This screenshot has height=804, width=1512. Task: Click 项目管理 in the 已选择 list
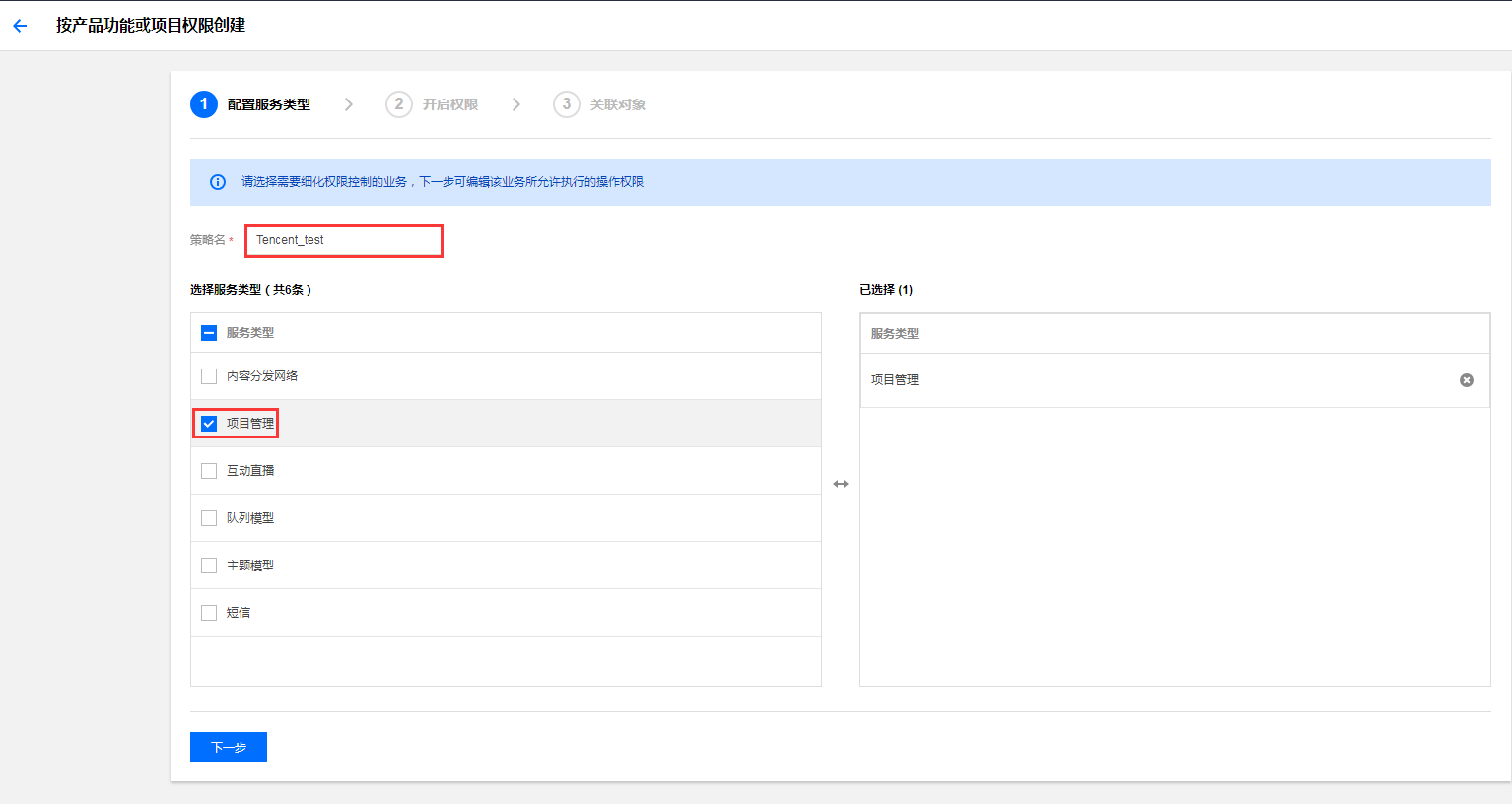895,380
